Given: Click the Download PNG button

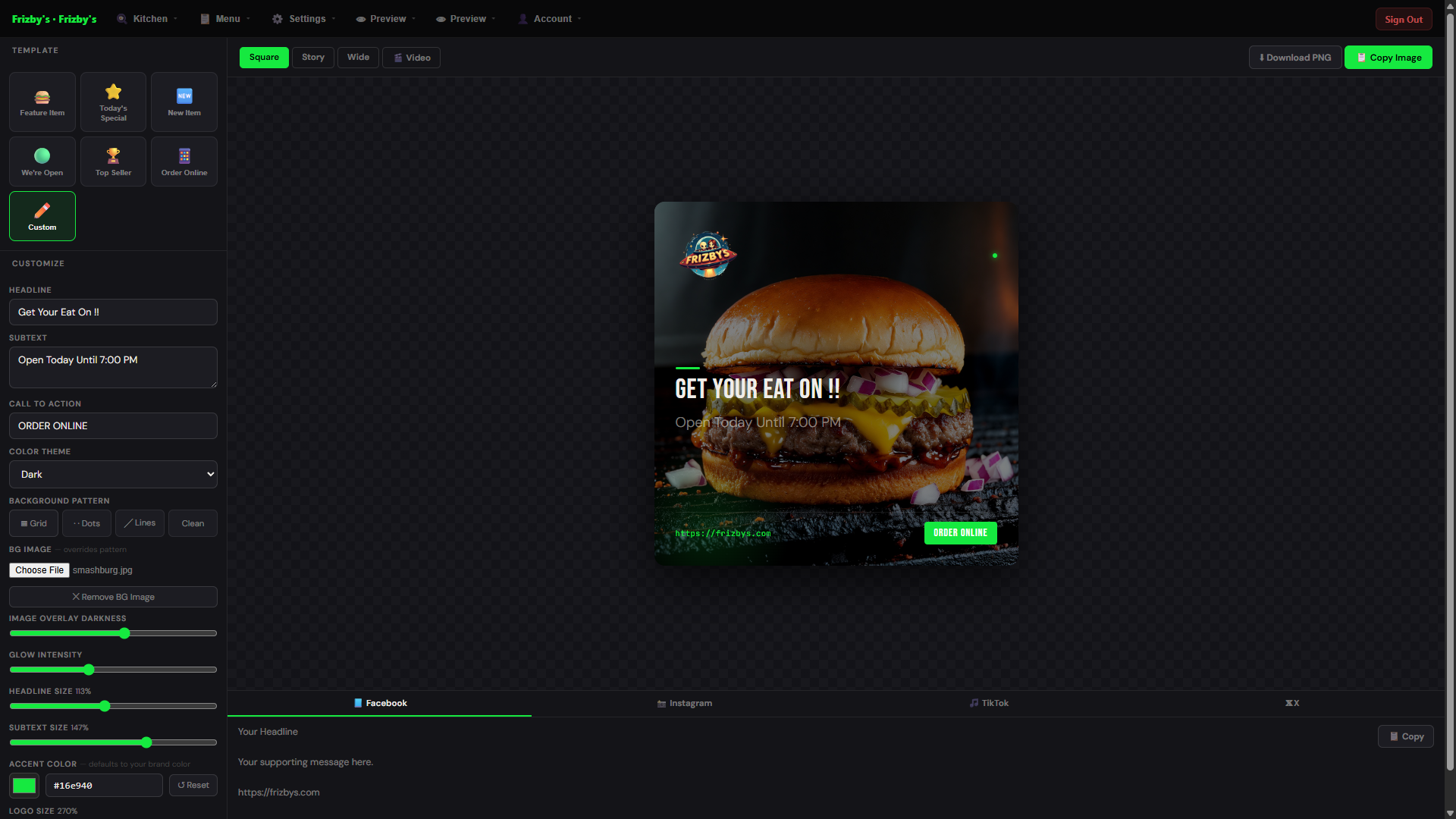Looking at the screenshot, I should point(1294,57).
